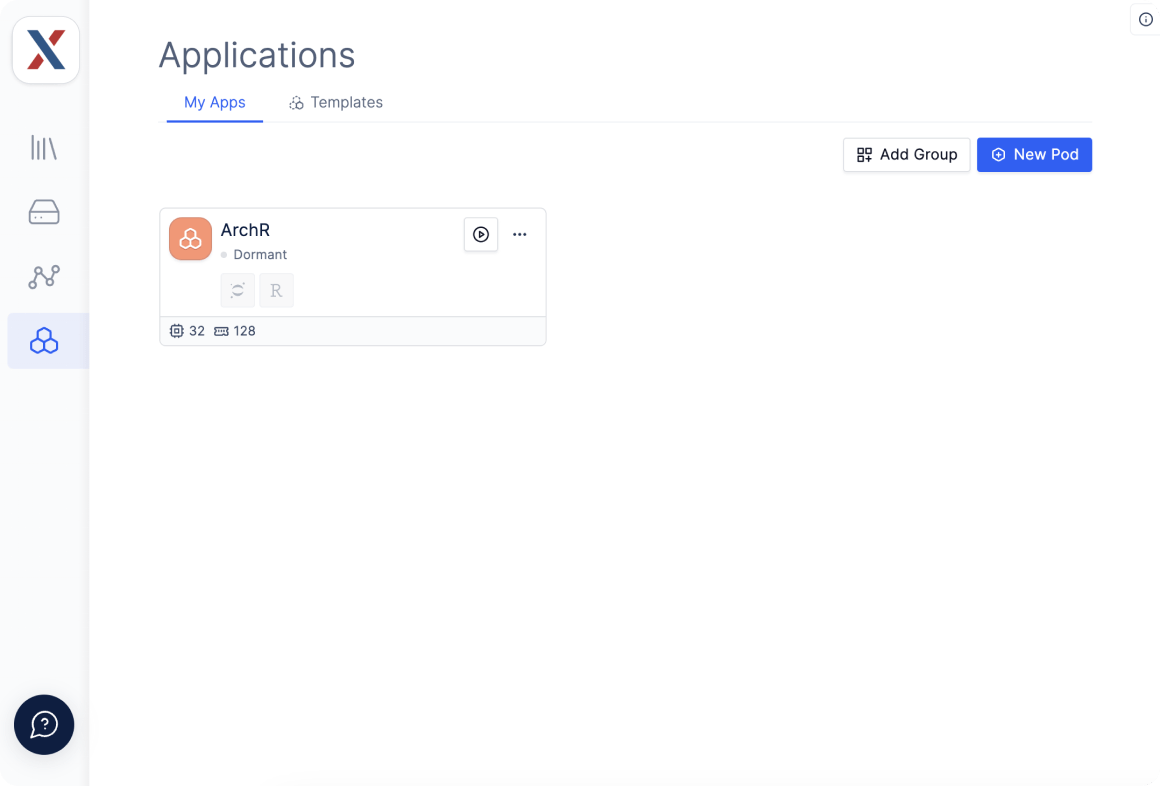The height and width of the screenshot is (786, 1160).
Task: Open the workflow graph icon in sidebar
Action: pos(44,277)
